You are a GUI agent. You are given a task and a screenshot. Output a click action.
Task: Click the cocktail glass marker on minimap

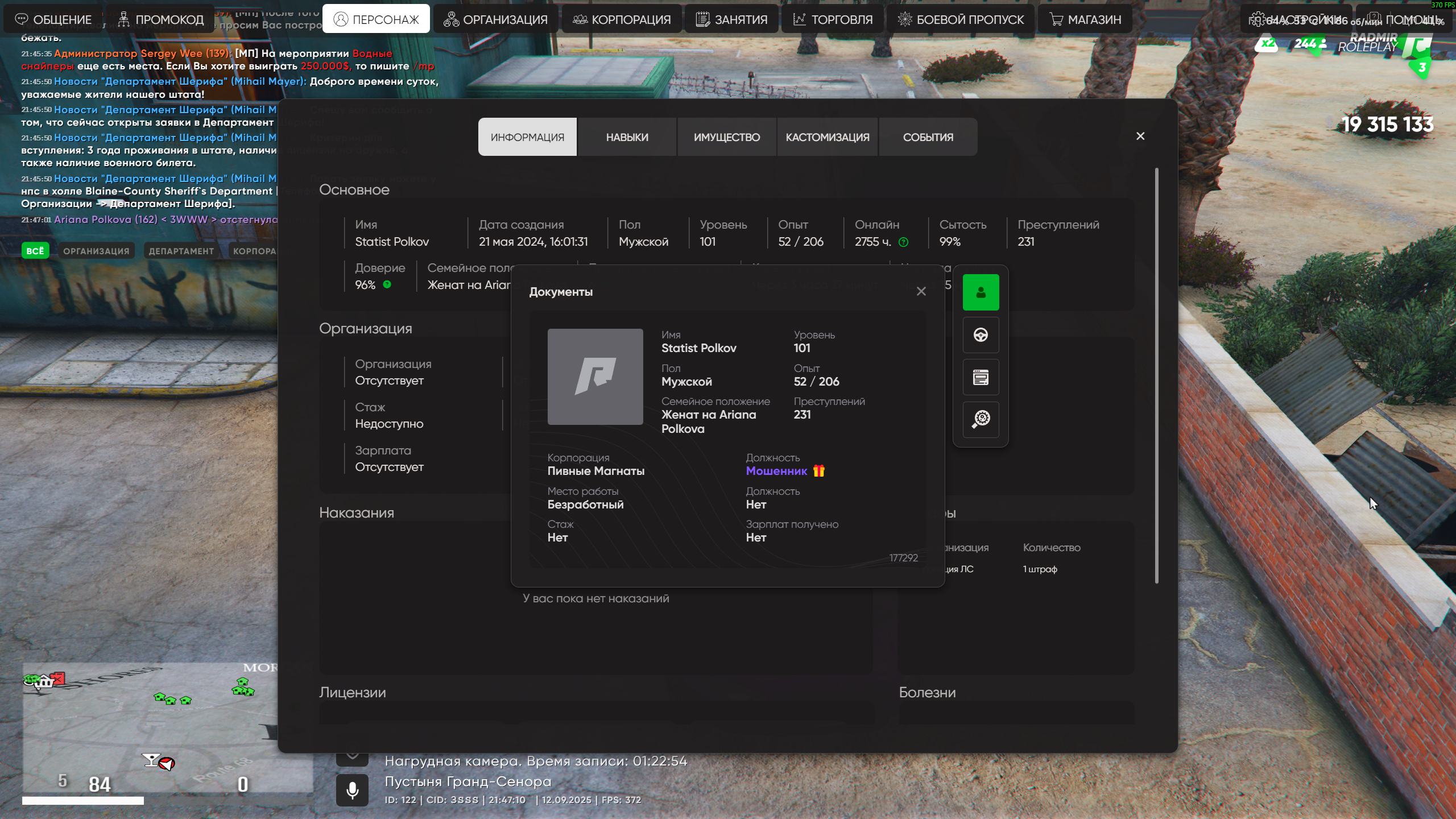click(x=151, y=760)
